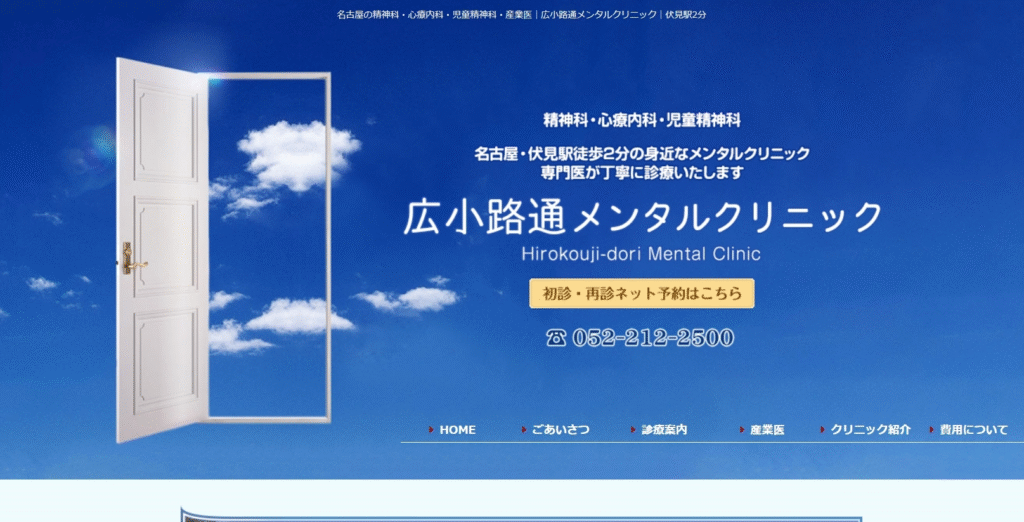Click 初診・再診ネット予約はこちら button
The image size is (1024, 522).
[x=642, y=293]
